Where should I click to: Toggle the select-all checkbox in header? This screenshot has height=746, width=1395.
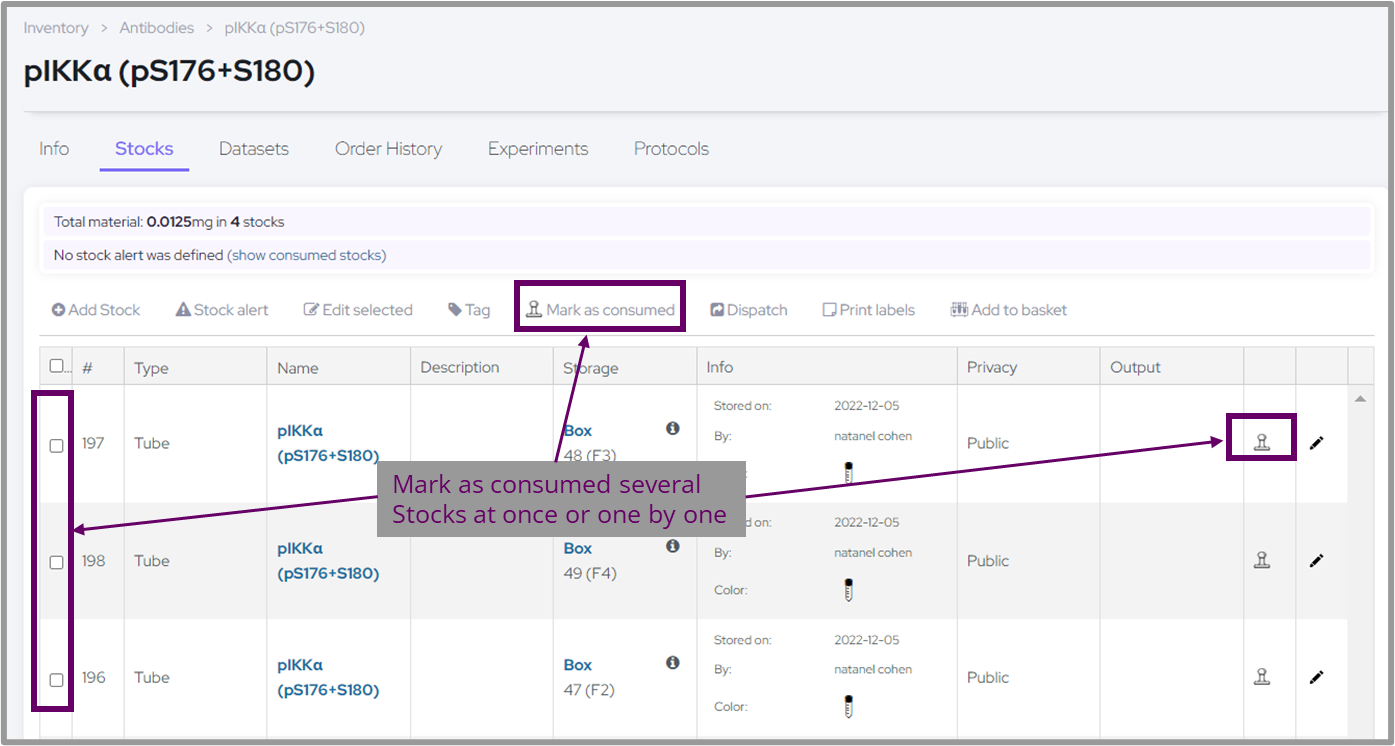pos(57,366)
